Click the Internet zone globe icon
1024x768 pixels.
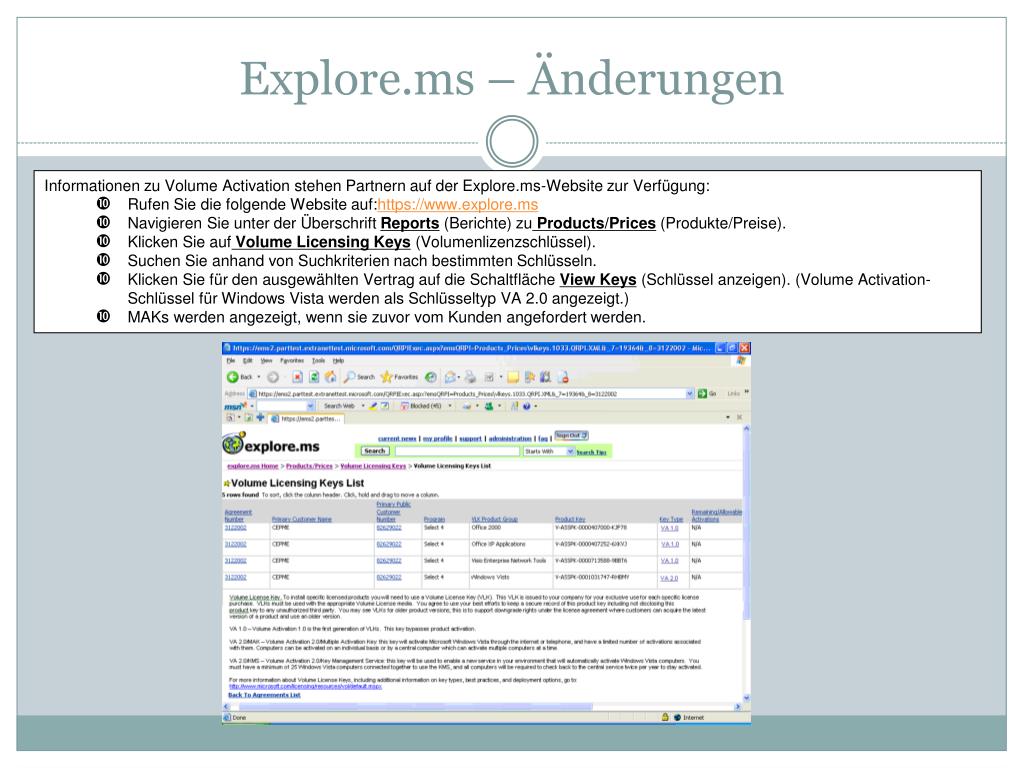(677, 717)
